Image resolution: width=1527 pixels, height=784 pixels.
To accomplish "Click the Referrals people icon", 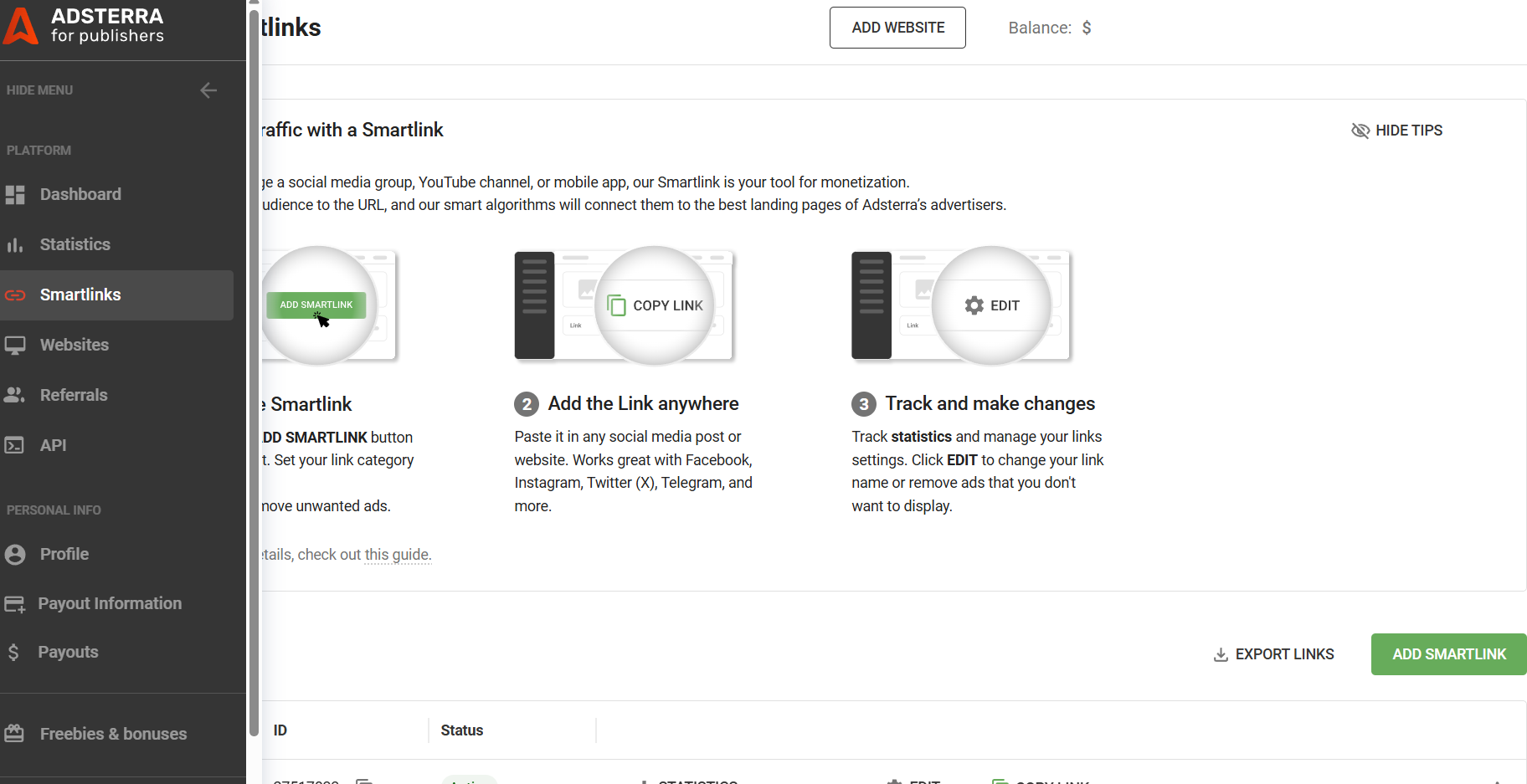I will [15, 396].
